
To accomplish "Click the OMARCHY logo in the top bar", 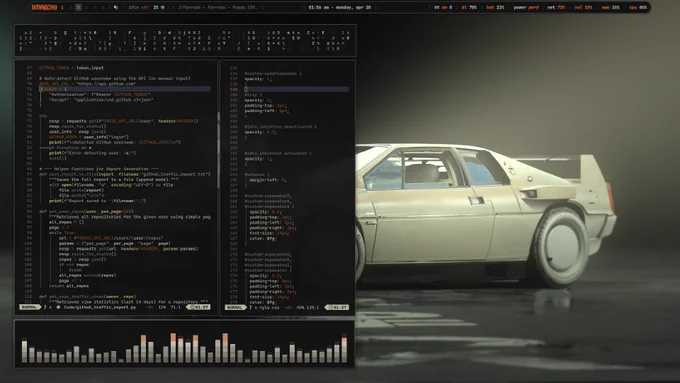I will pyautogui.click(x=44, y=7).
